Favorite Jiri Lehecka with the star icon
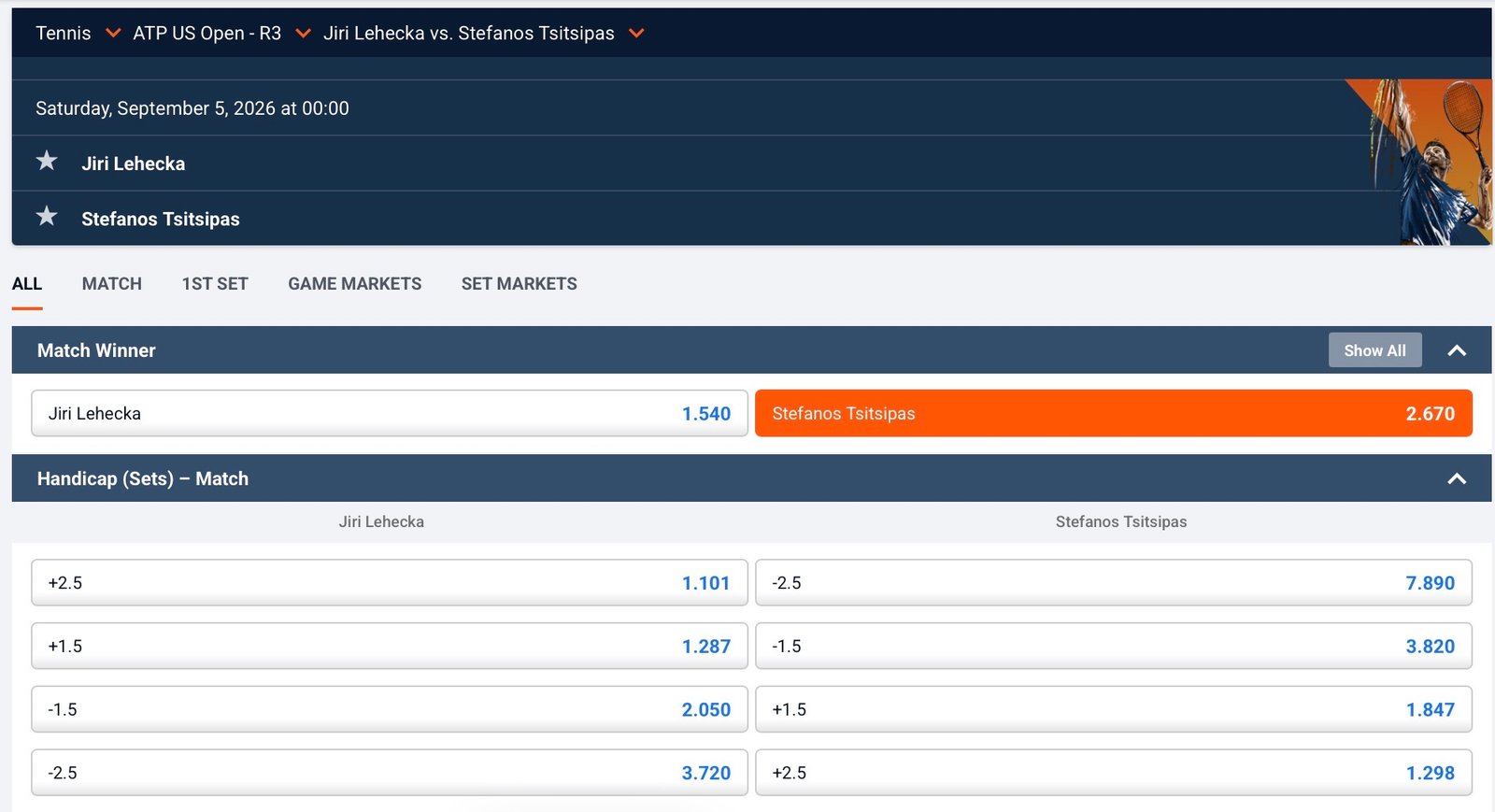This screenshot has height=812, width=1495. (x=47, y=162)
